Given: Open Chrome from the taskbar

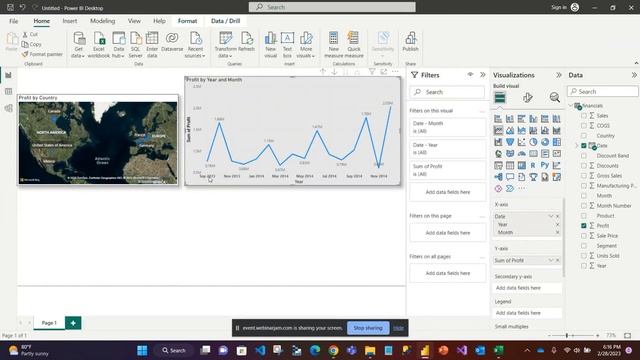Looking at the screenshot, I should (333, 351).
